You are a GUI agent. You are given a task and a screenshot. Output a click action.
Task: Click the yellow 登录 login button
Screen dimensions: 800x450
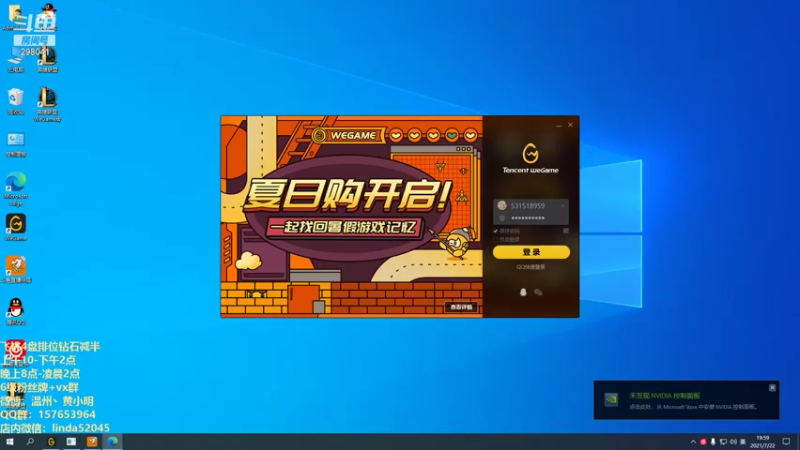[x=531, y=252]
